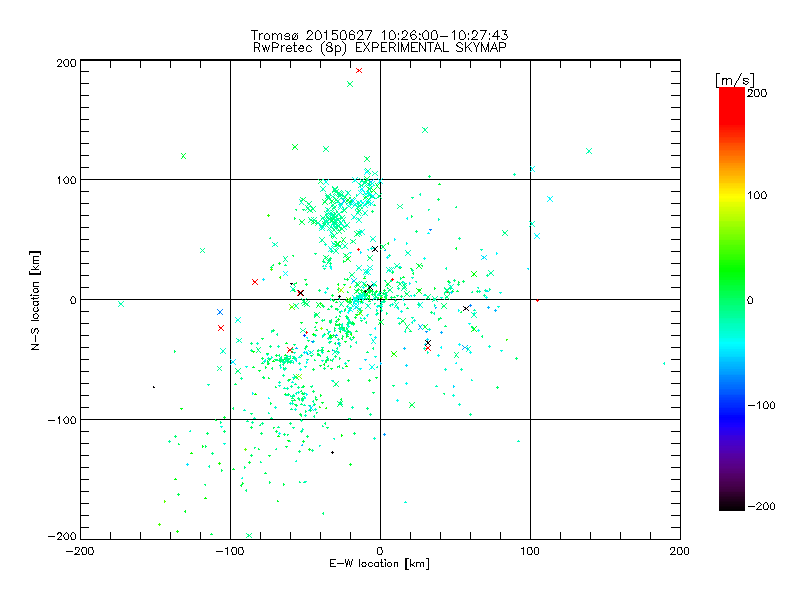Click the blue X marker near (-107, -10)

[x=220, y=312]
